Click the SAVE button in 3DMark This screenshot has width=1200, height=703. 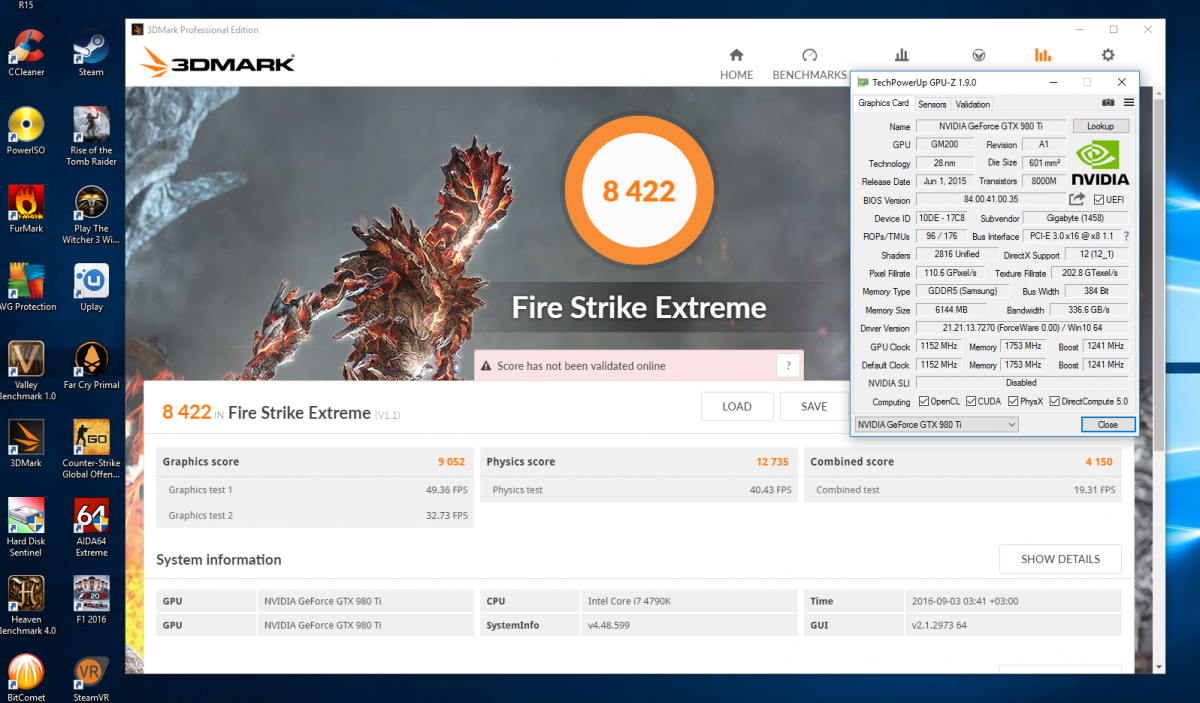[814, 406]
